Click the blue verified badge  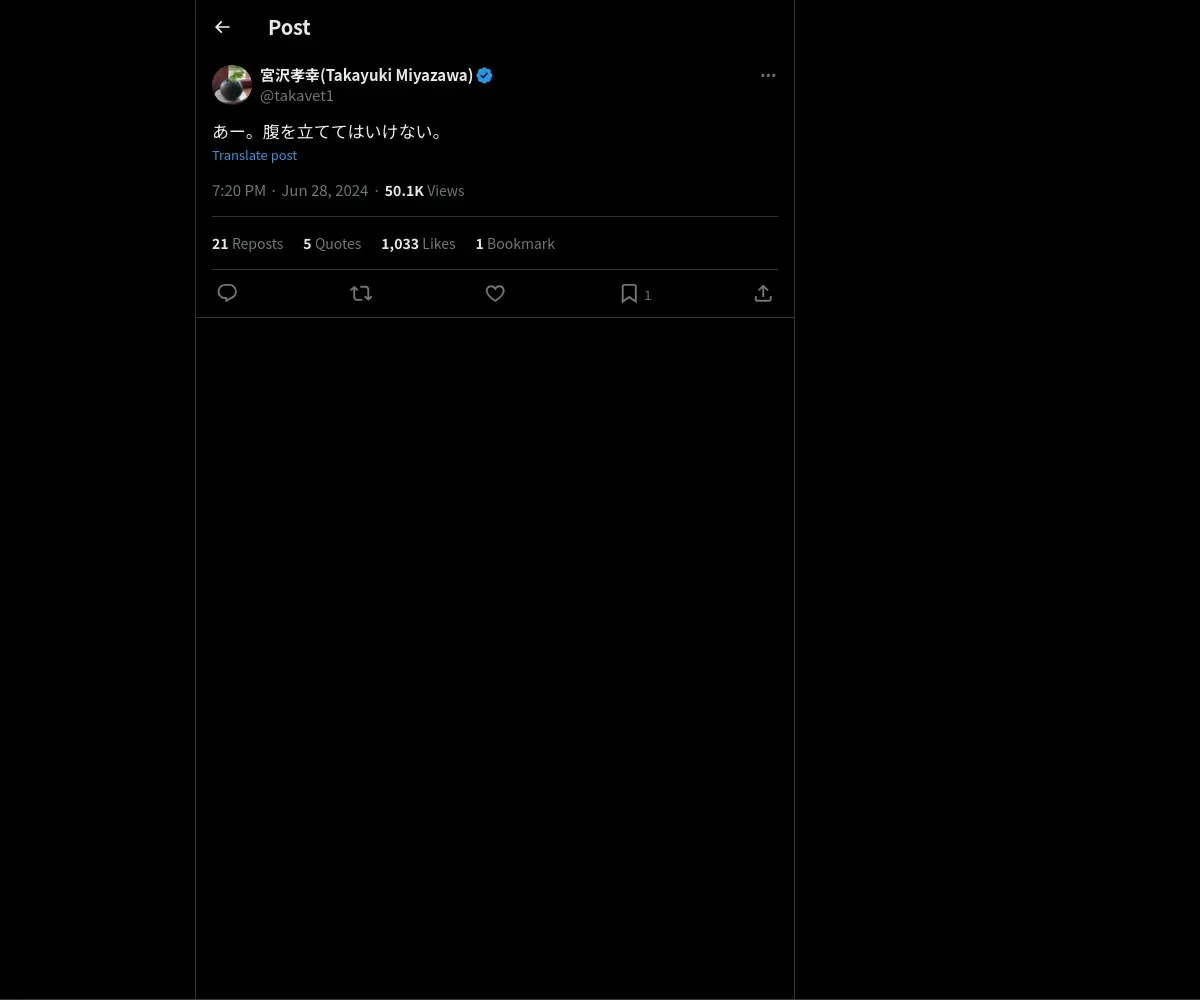pos(485,75)
